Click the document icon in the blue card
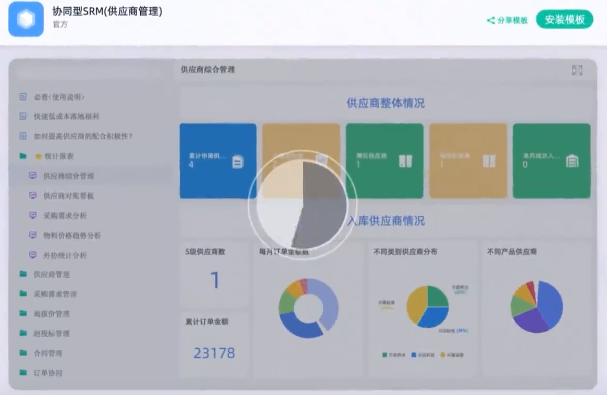This screenshot has height=395, width=607. coord(238,161)
